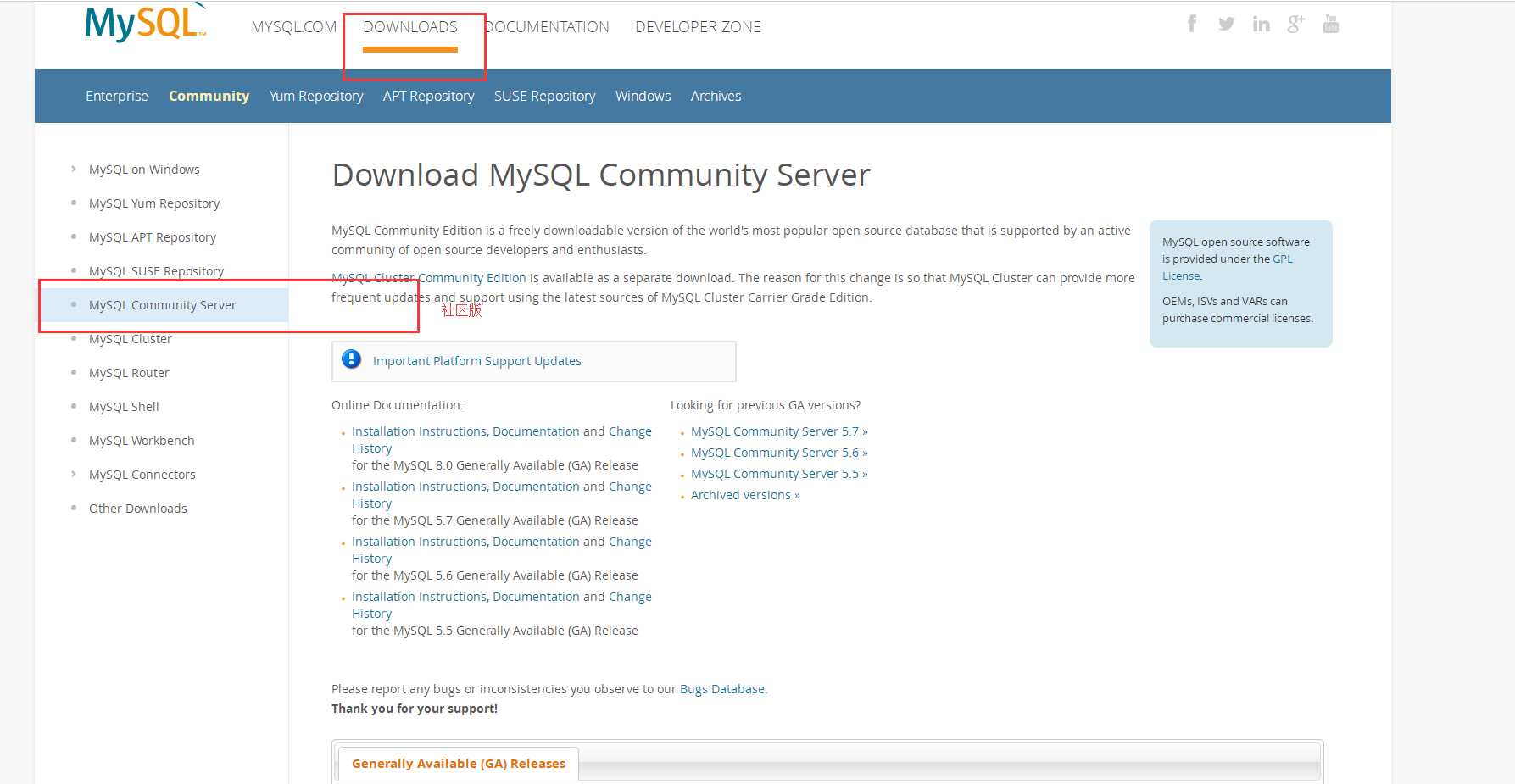
Task: Open Installation Instructions link for MySQL 8.0
Action: coord(420,431)
